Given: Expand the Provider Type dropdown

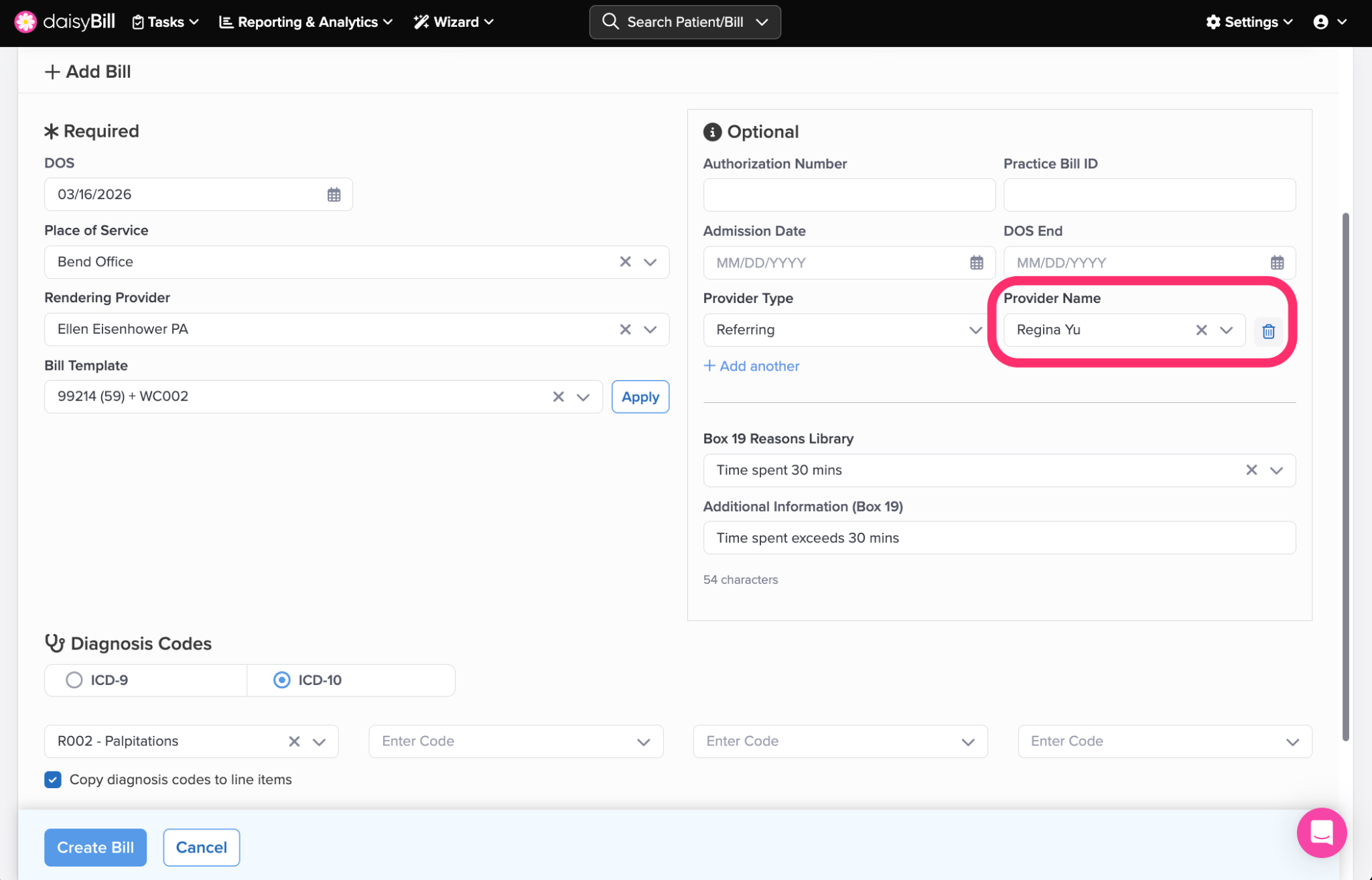Looking at the screenshot, I should 975,330.
